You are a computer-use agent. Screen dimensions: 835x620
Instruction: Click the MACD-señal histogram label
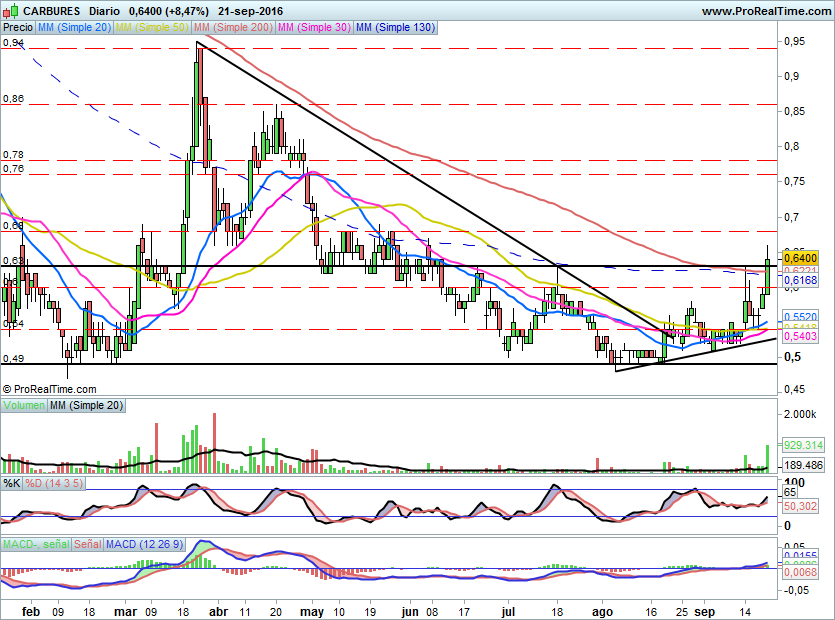click(x=34, y=543)
